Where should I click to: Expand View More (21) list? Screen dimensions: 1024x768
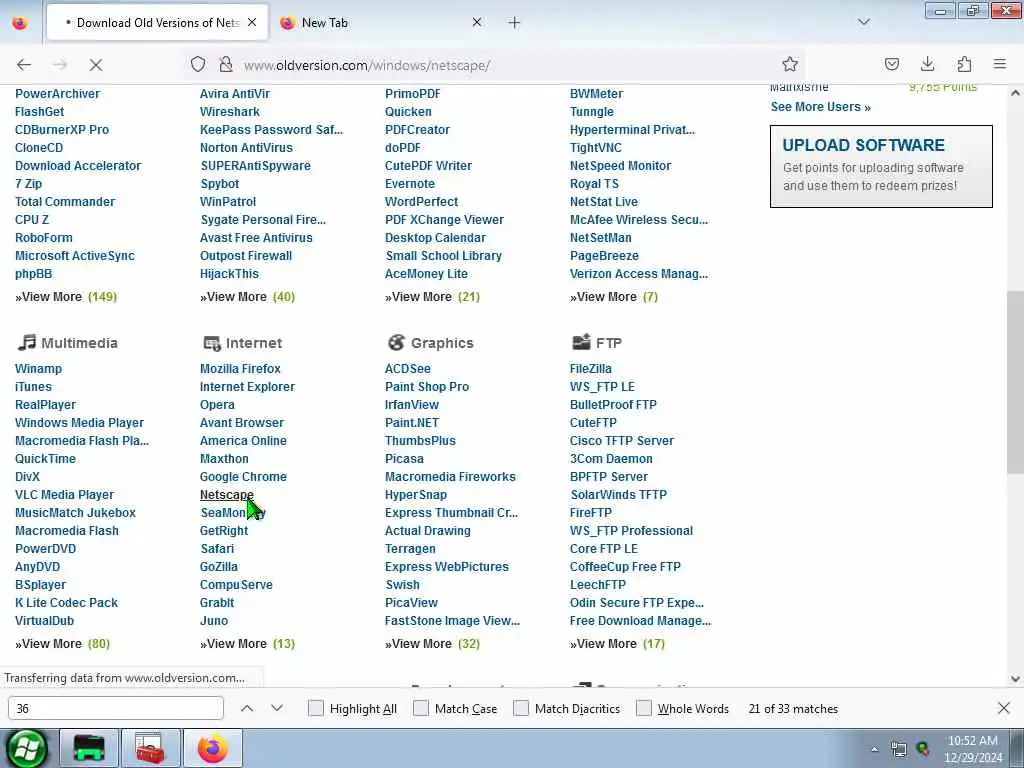pyautogui.click(x=432, y=296)
